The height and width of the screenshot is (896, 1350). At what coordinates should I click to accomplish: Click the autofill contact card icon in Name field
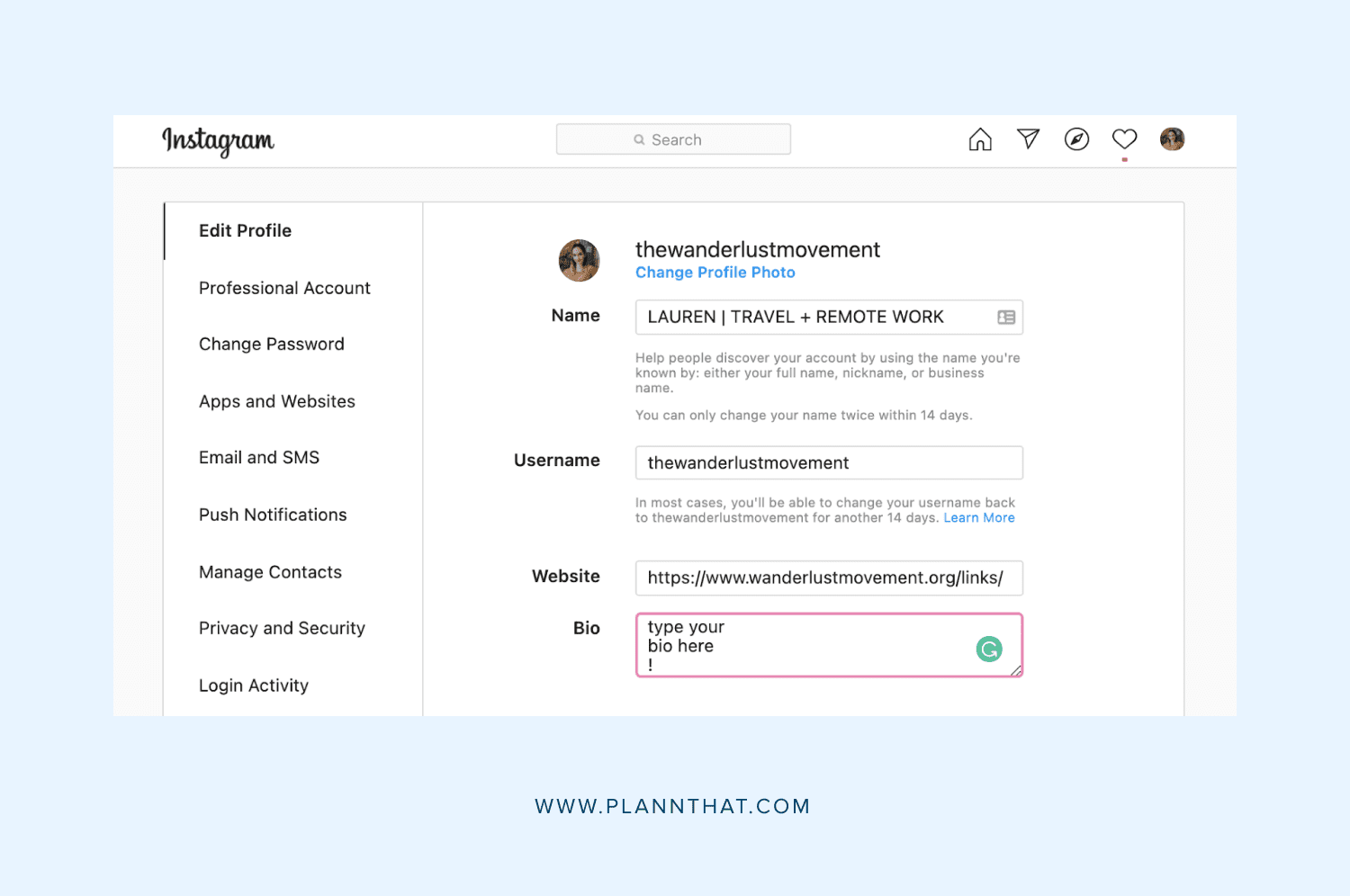[x=1006, y=318]
